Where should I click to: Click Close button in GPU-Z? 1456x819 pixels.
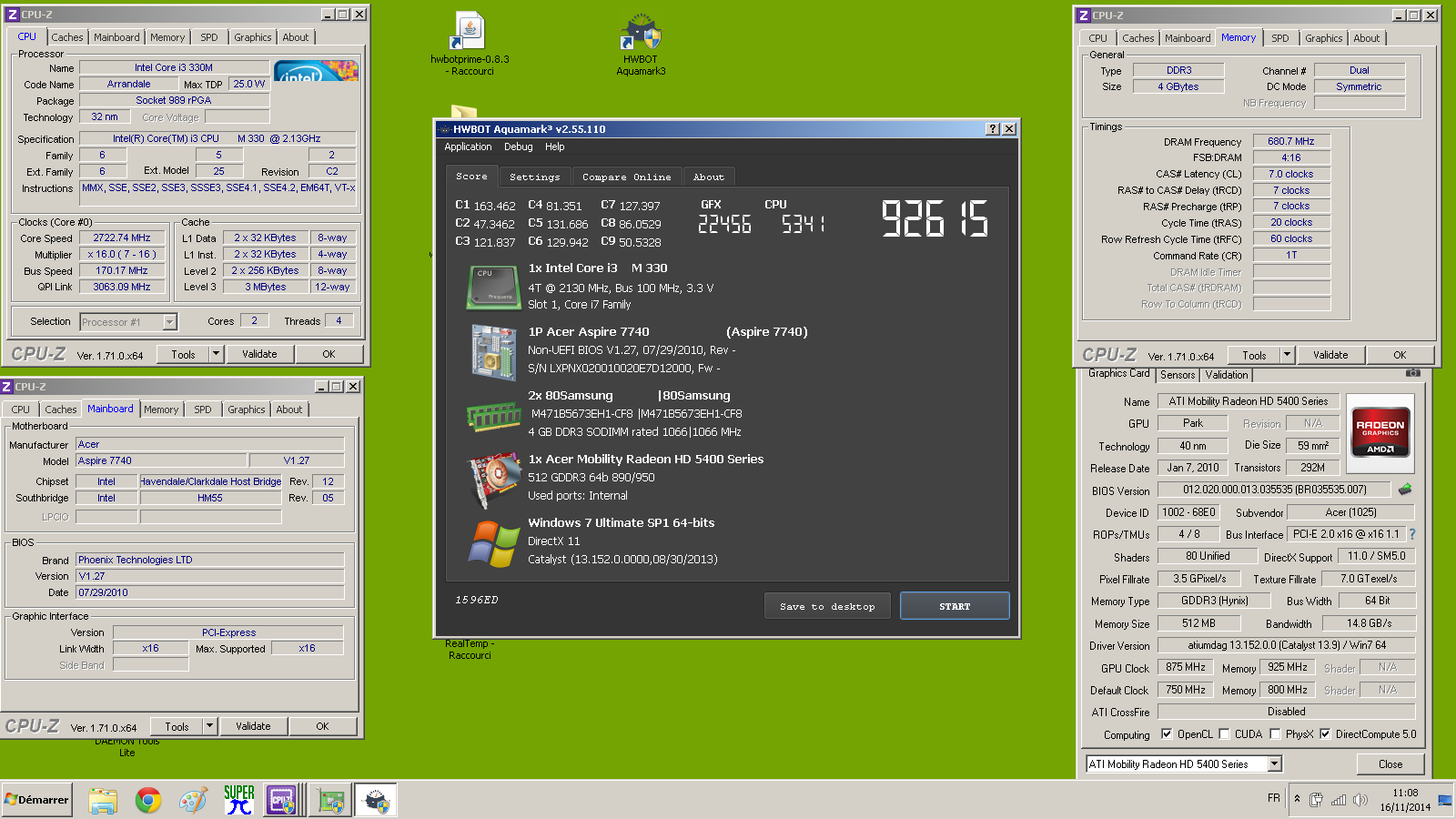click(x=1390, y=764)
